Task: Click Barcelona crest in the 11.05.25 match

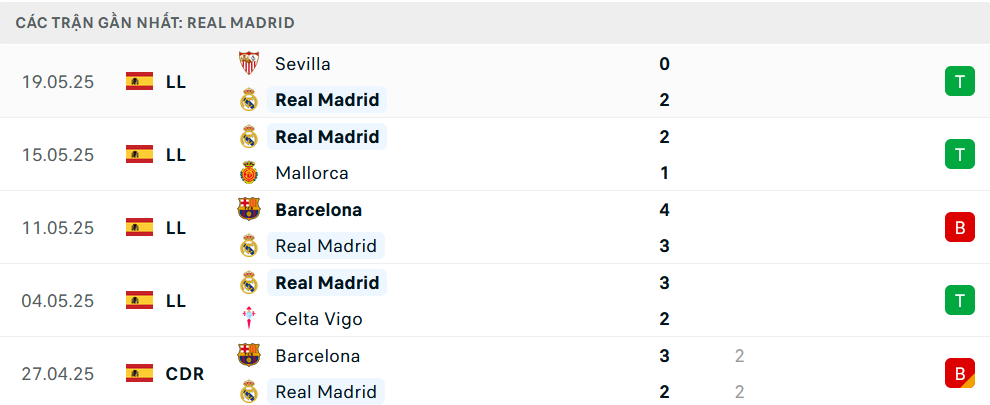Action: tap(249, 210)
